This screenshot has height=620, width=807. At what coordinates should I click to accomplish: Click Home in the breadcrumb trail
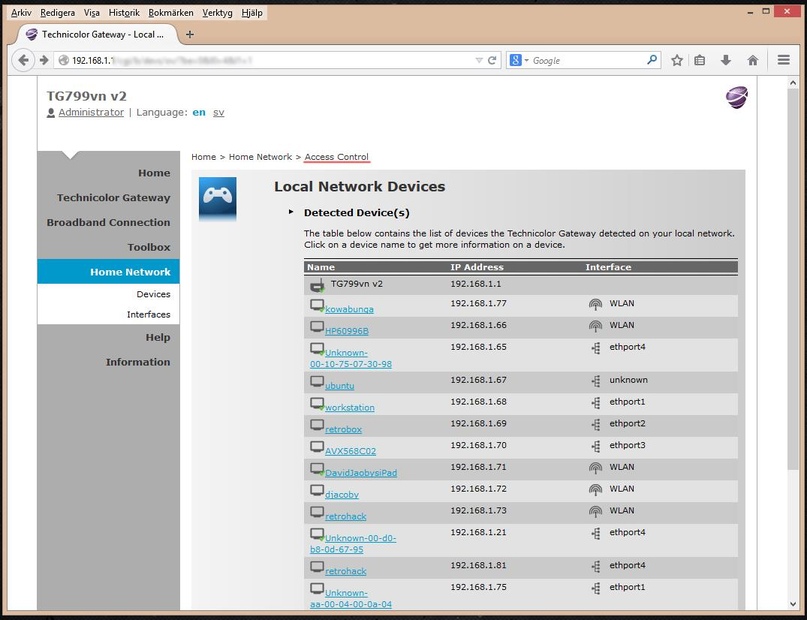204,157
